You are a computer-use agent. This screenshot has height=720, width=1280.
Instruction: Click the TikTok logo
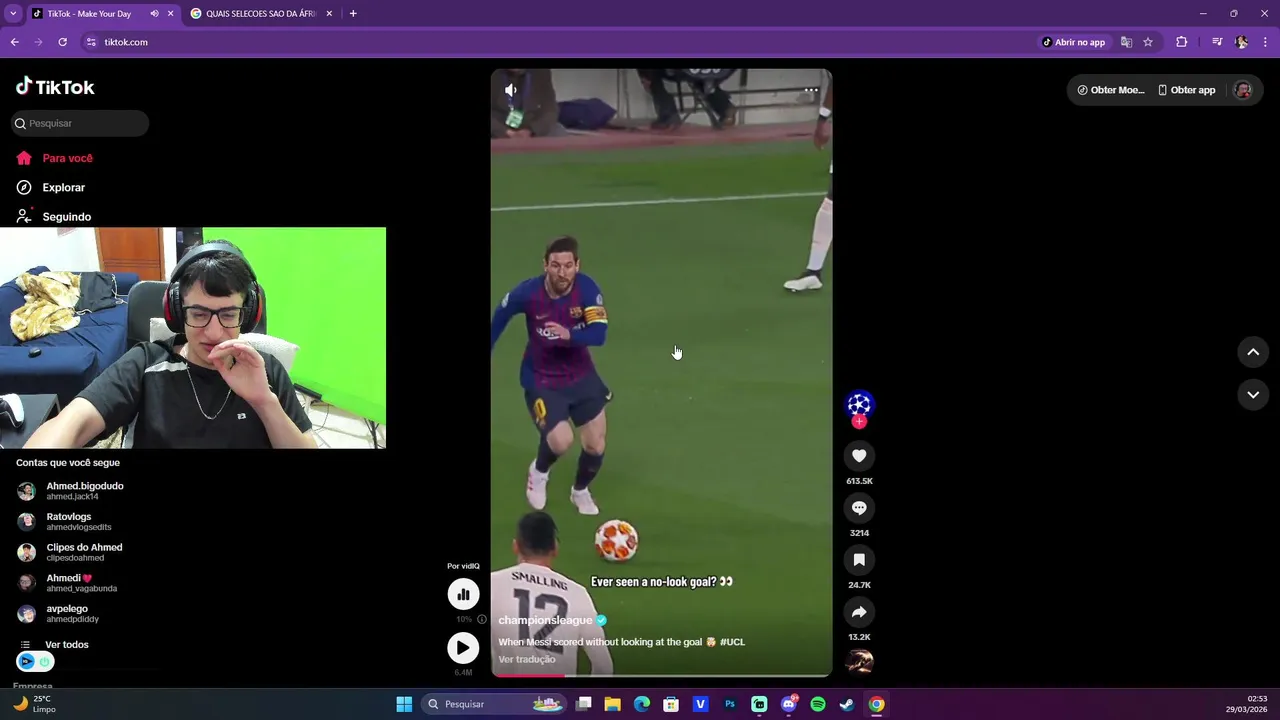click(55, 87)
